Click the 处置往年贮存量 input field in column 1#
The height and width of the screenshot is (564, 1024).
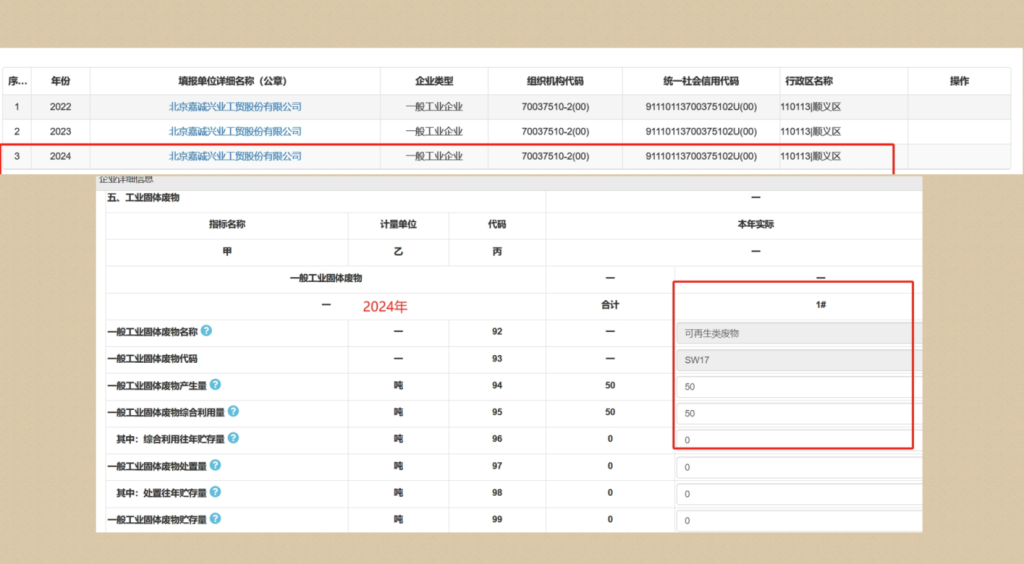pyautogui.click(x=797, y=494)
